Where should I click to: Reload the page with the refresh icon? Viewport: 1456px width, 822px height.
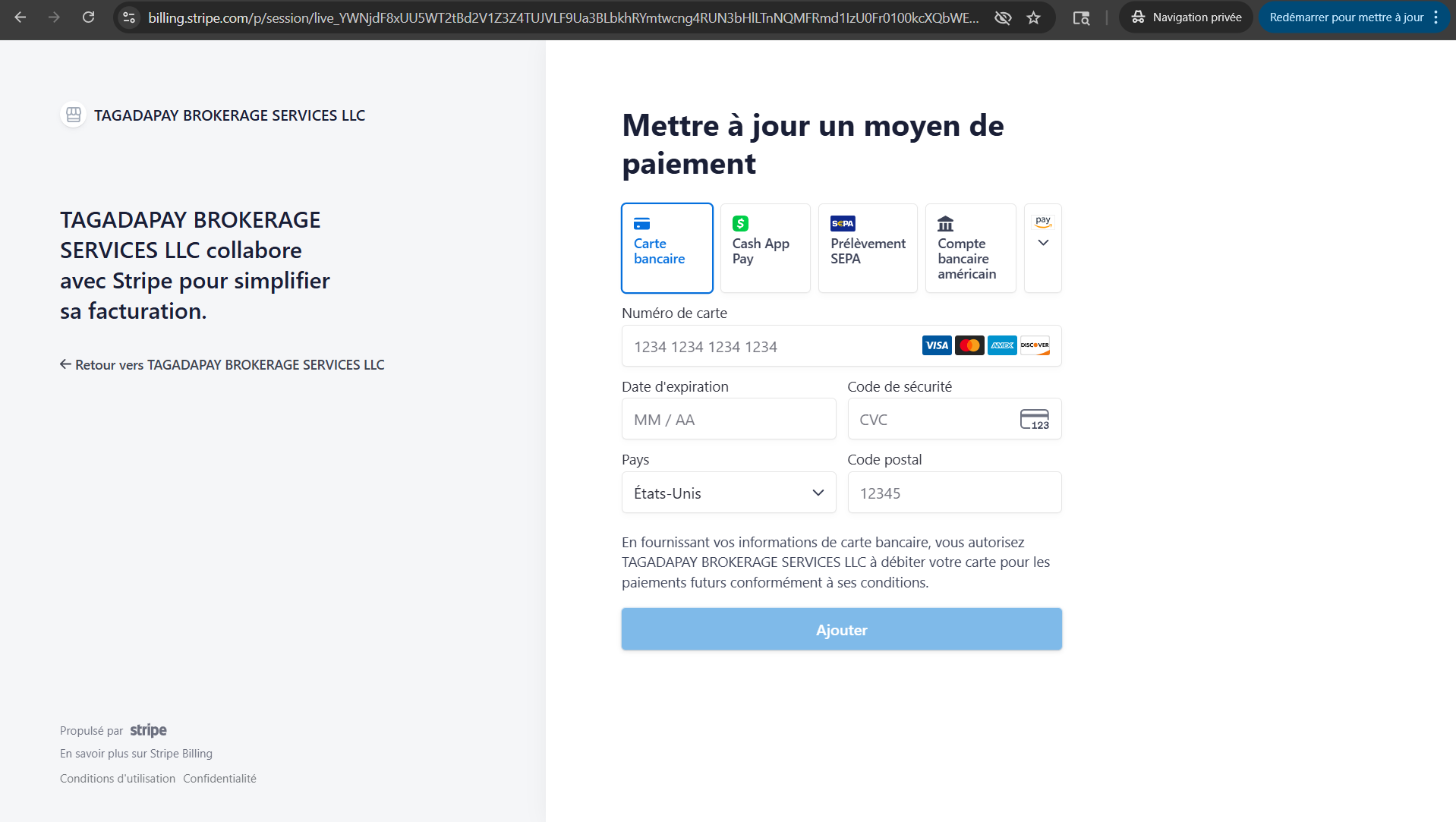[88, 17]
